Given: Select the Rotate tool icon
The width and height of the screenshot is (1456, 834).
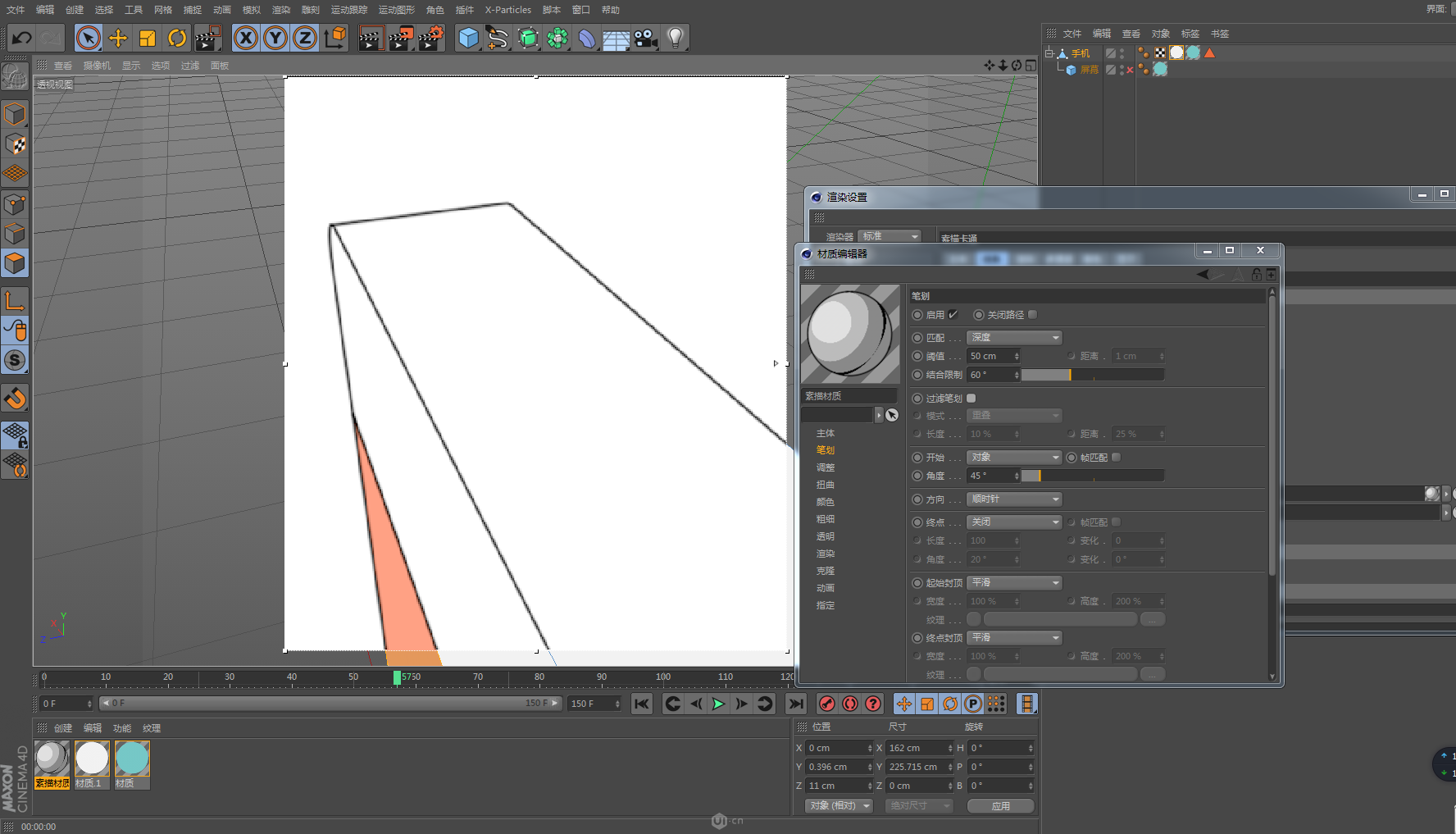Looking at the screenshot, I should (177, 38).
